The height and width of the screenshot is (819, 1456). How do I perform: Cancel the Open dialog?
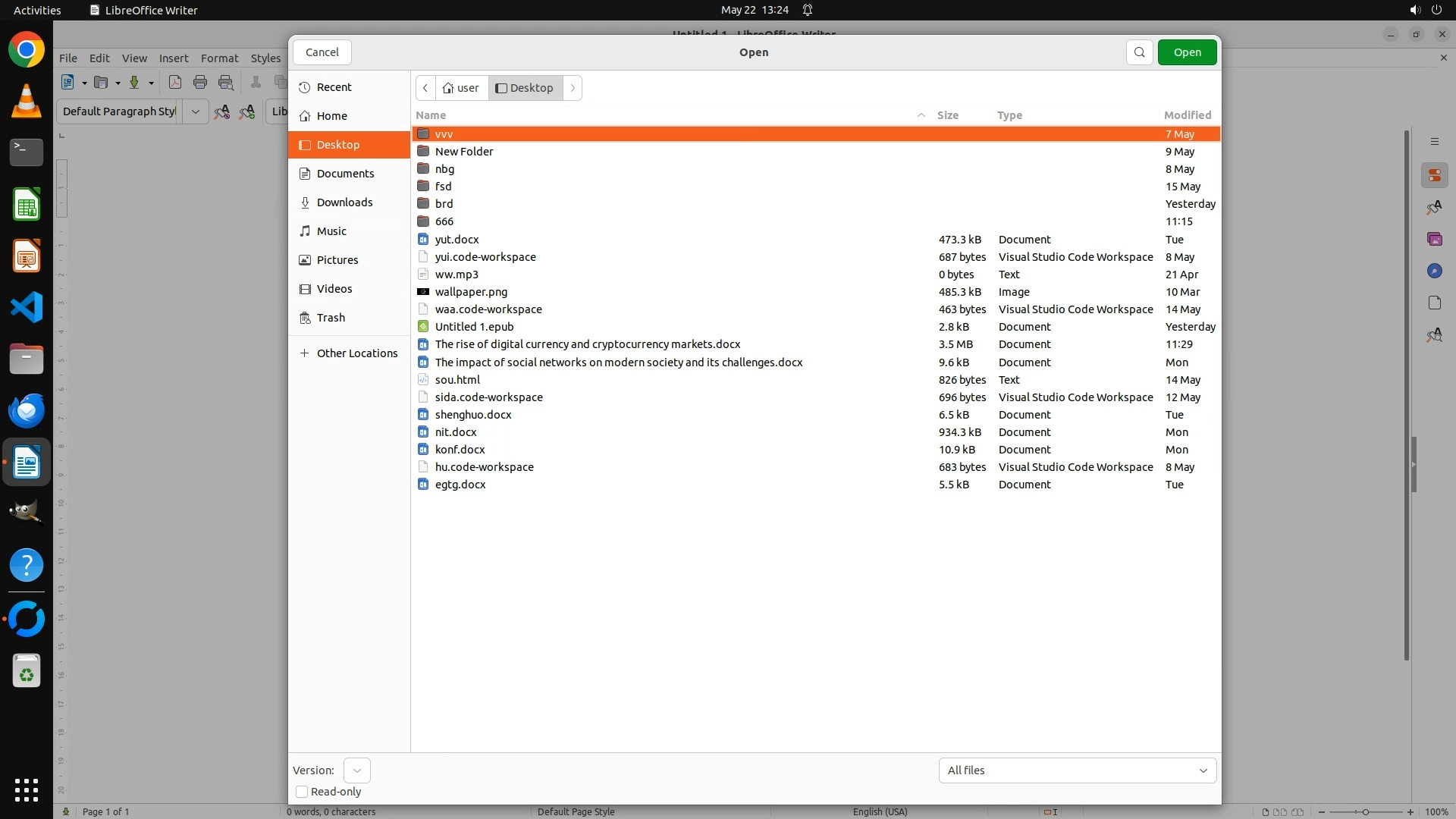(x=322, y=52)
